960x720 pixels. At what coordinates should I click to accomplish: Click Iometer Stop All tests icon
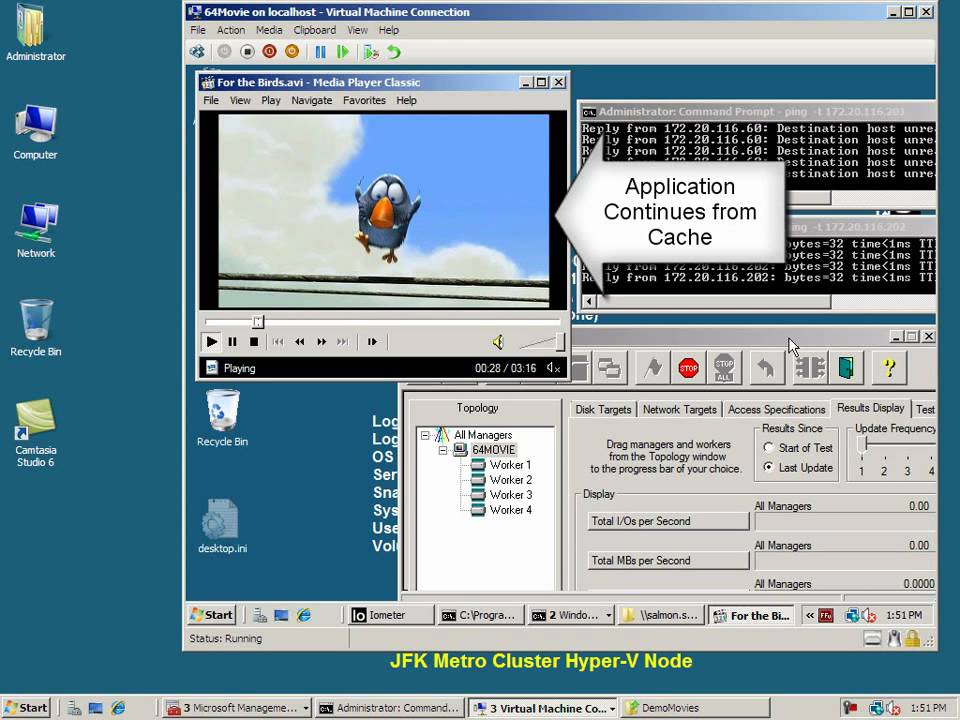click(724, 368)
